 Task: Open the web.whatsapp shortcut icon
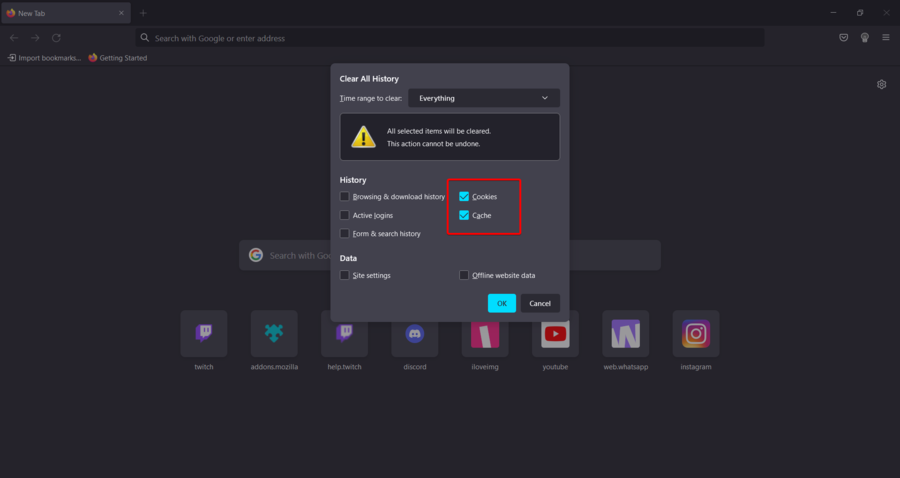(x=626, y=334)
